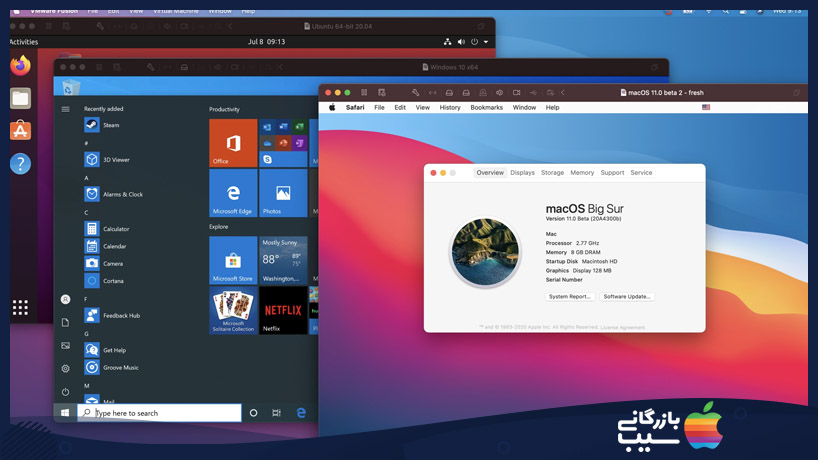
Task: Open Steam from Recently added
Action: [102, 125]
